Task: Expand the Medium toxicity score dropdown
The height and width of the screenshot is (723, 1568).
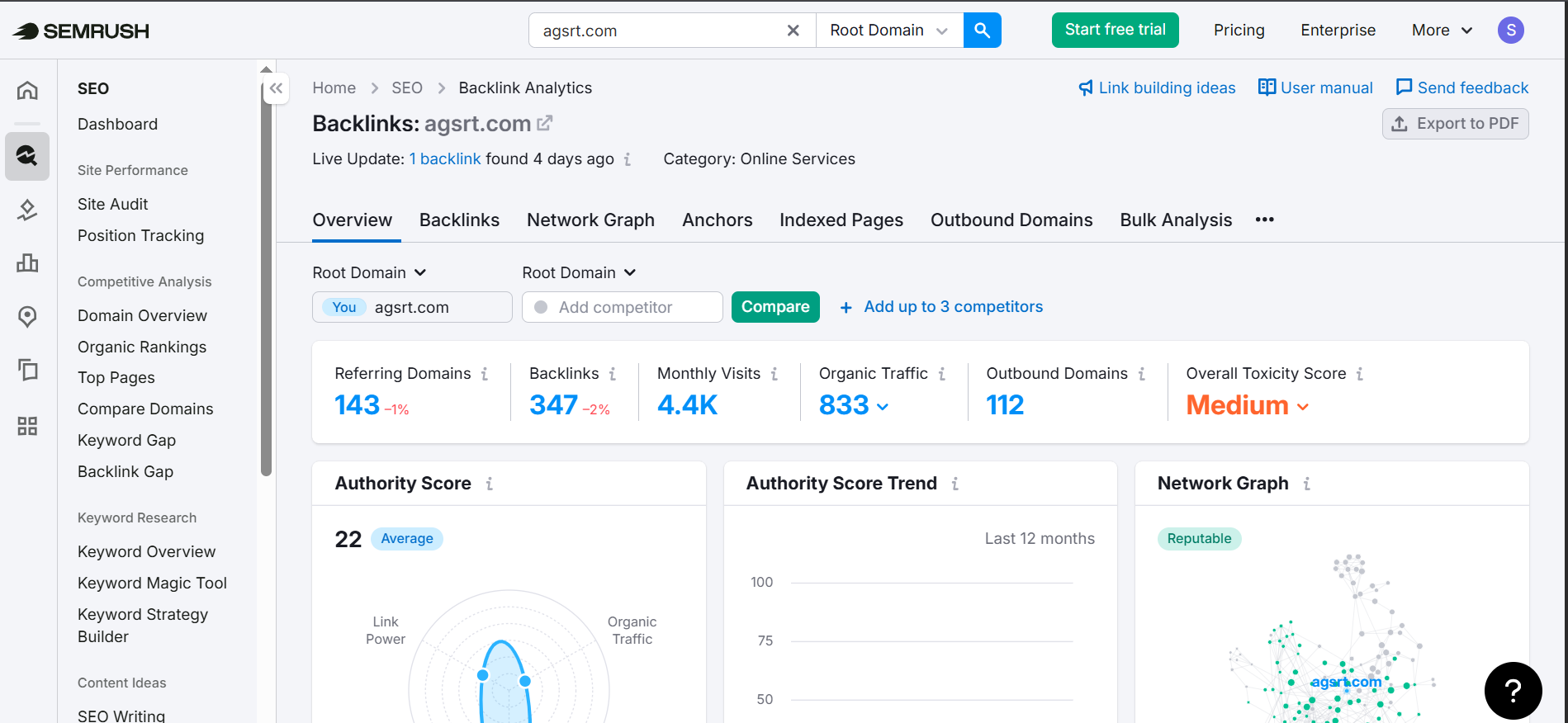Action: [x=1303, y=407]
